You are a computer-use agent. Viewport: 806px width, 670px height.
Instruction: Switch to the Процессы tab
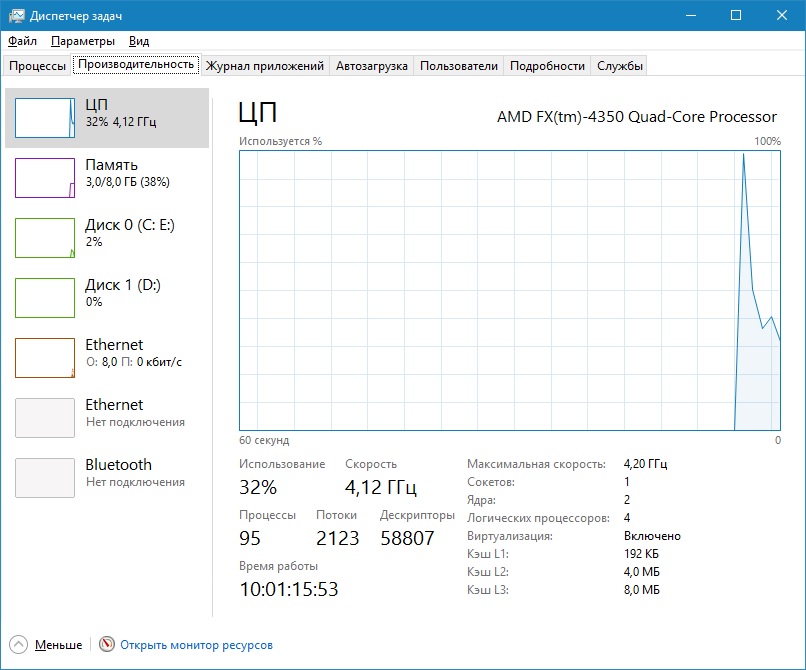pos(37,66)
